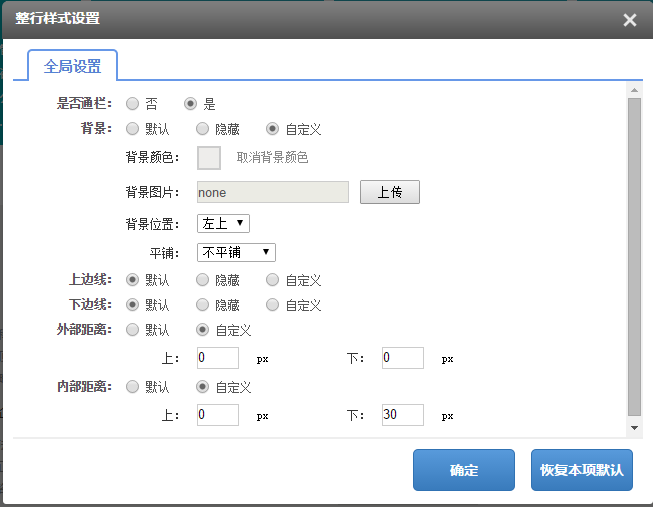
Task: Set 下边线 to 隐藏
Action: point(202,305)
